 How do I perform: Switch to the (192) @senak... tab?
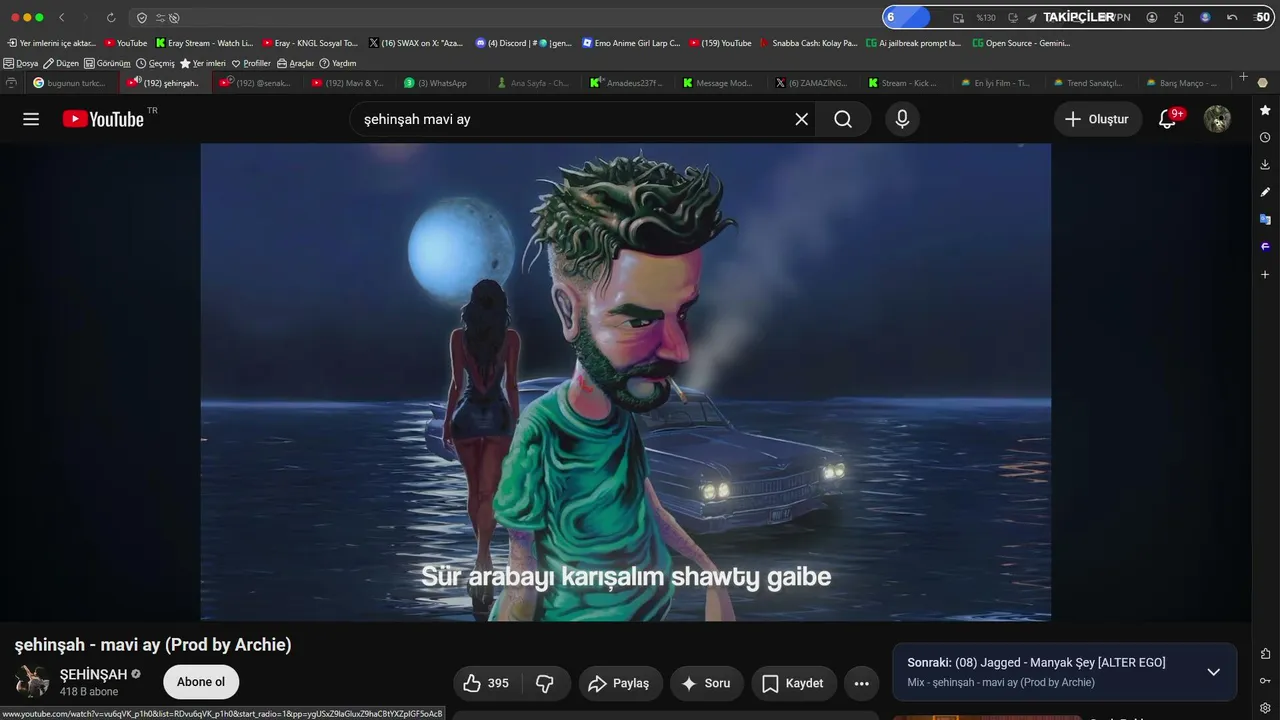pos(259,83)
